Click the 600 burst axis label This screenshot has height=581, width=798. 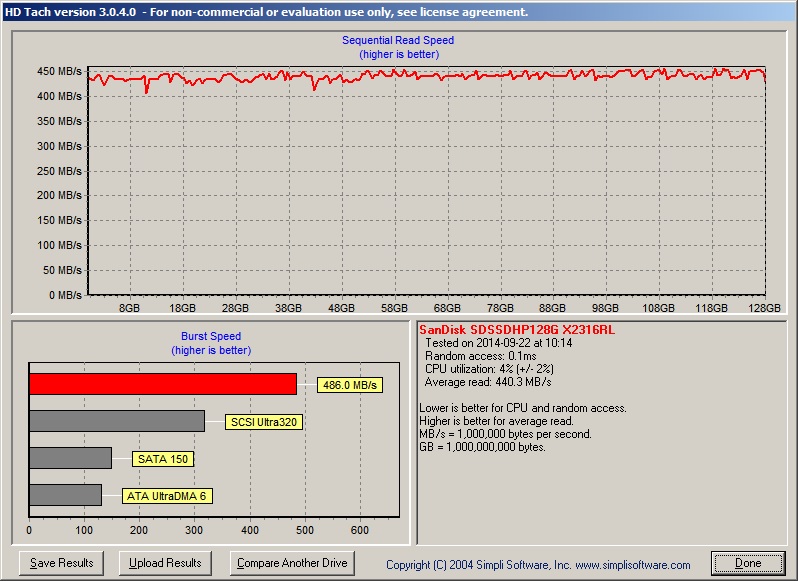(359, 530)
